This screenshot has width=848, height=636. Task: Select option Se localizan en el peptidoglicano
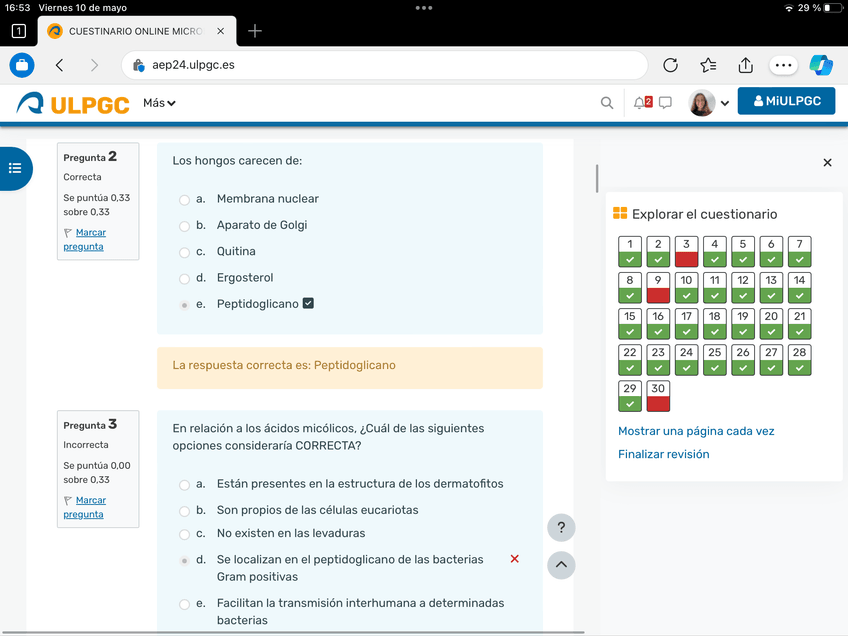pos(184,560)
